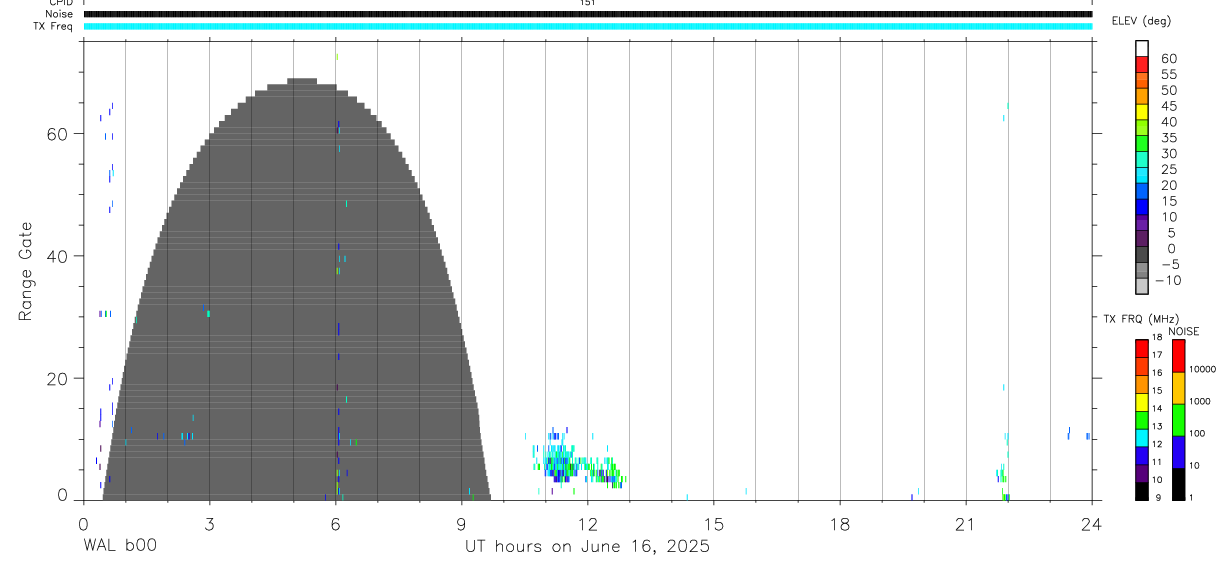Viewport: 1228px width, 567px height.
Task: Click the cyan swatch in the TX FRQ colorbar
Action: pyautogui.click(x=1142, y=437)
